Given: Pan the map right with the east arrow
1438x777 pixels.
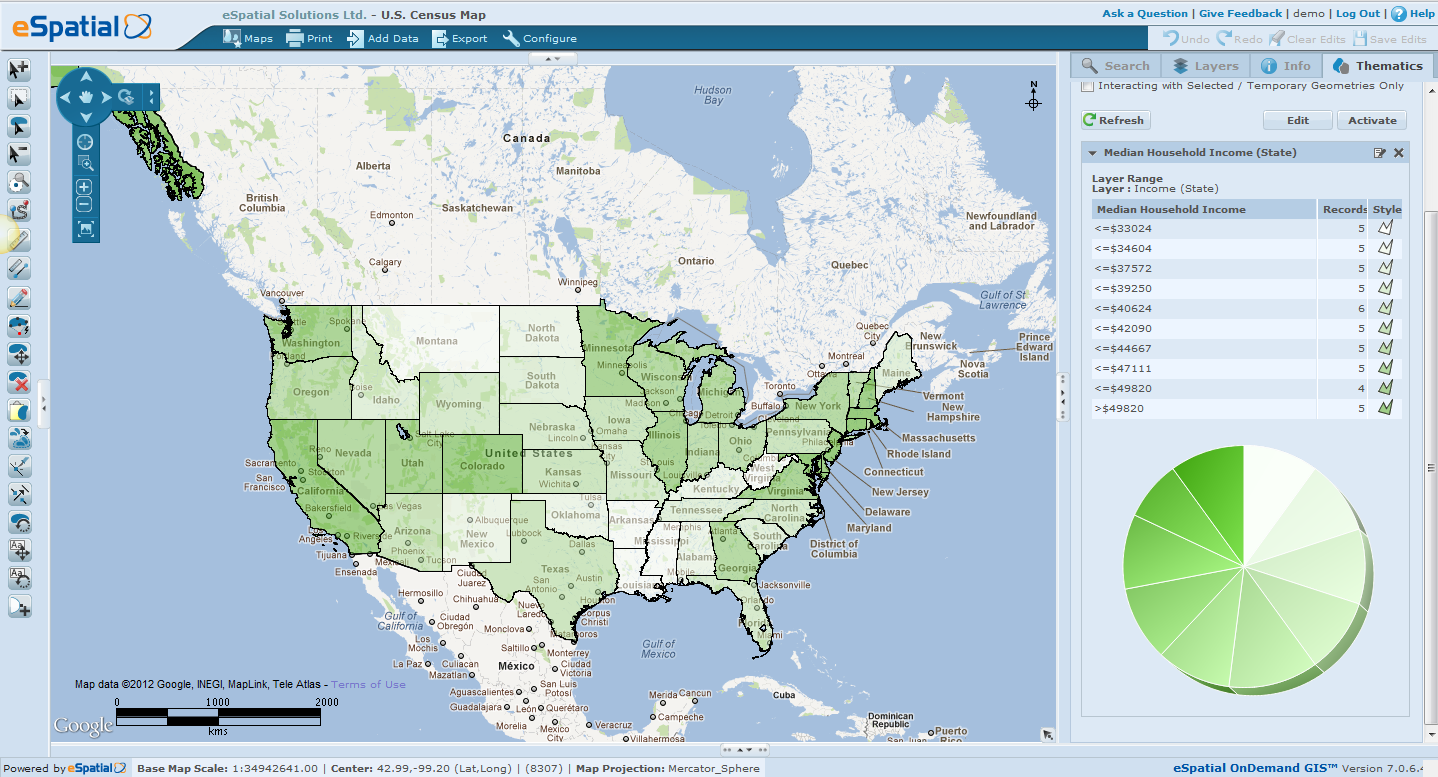Looking at the screenshot, I should 106,97.
